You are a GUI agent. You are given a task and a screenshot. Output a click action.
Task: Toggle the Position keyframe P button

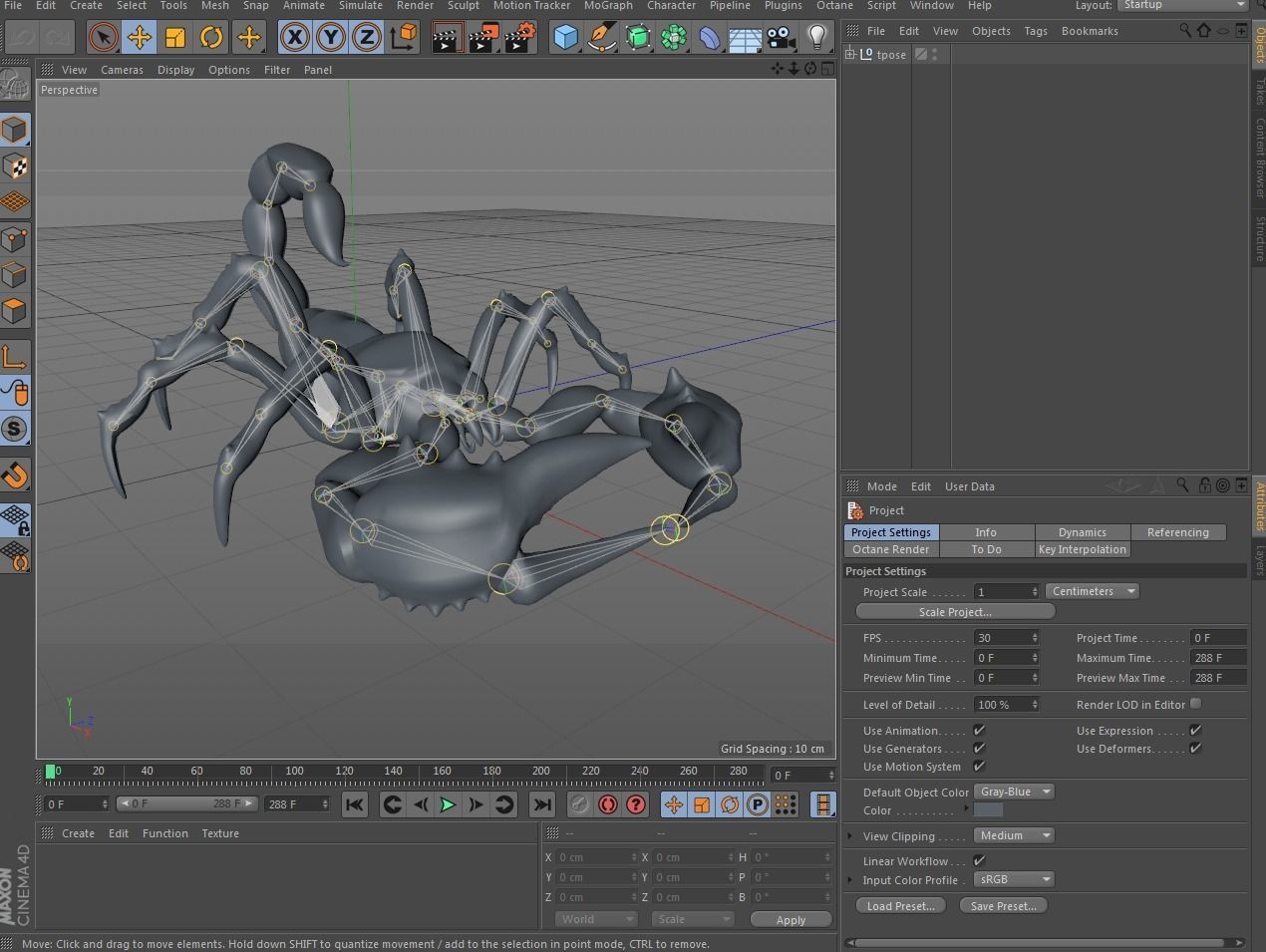coord(758,804)
